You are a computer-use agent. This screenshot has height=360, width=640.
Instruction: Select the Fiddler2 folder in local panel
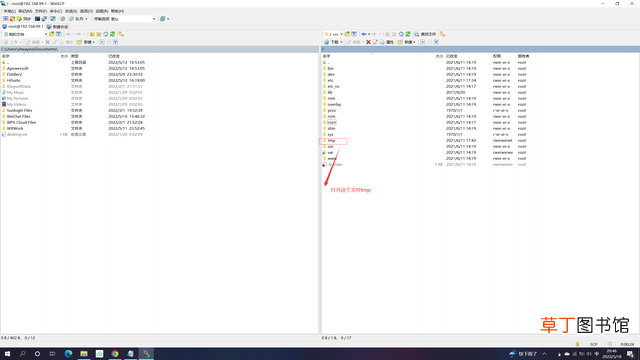tap(14, 74)
